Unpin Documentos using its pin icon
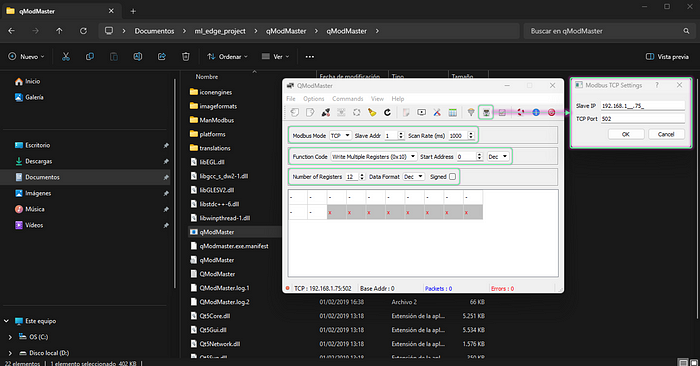The width and height of the screenshot is (700, 366). [x=166, y=177]
